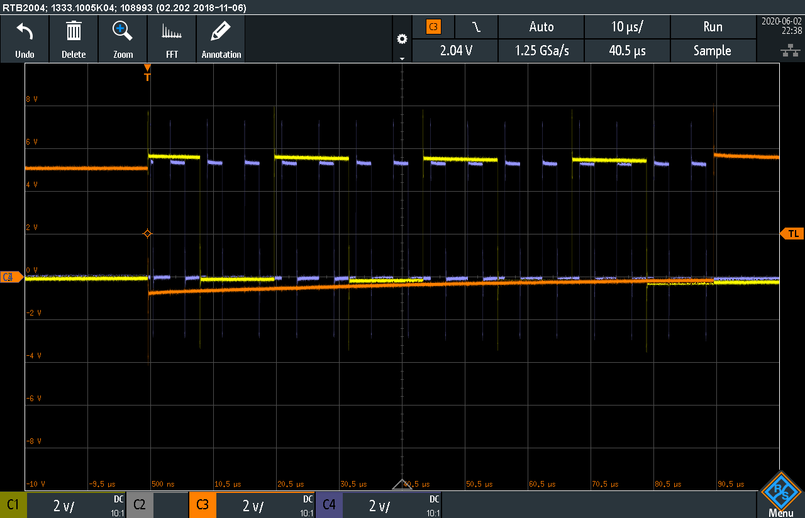This screenshot has height=518, width=805.
Task: Select the center time reference triangle marker
Action: 402,485
